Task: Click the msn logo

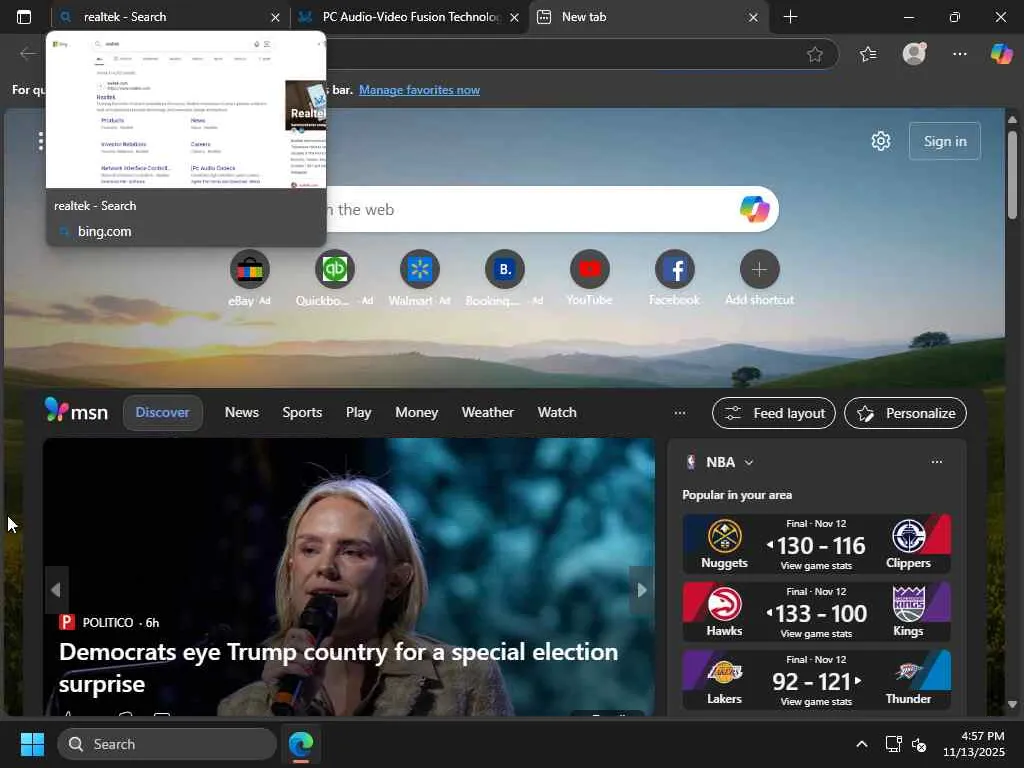Action: [x=76, y=412]
